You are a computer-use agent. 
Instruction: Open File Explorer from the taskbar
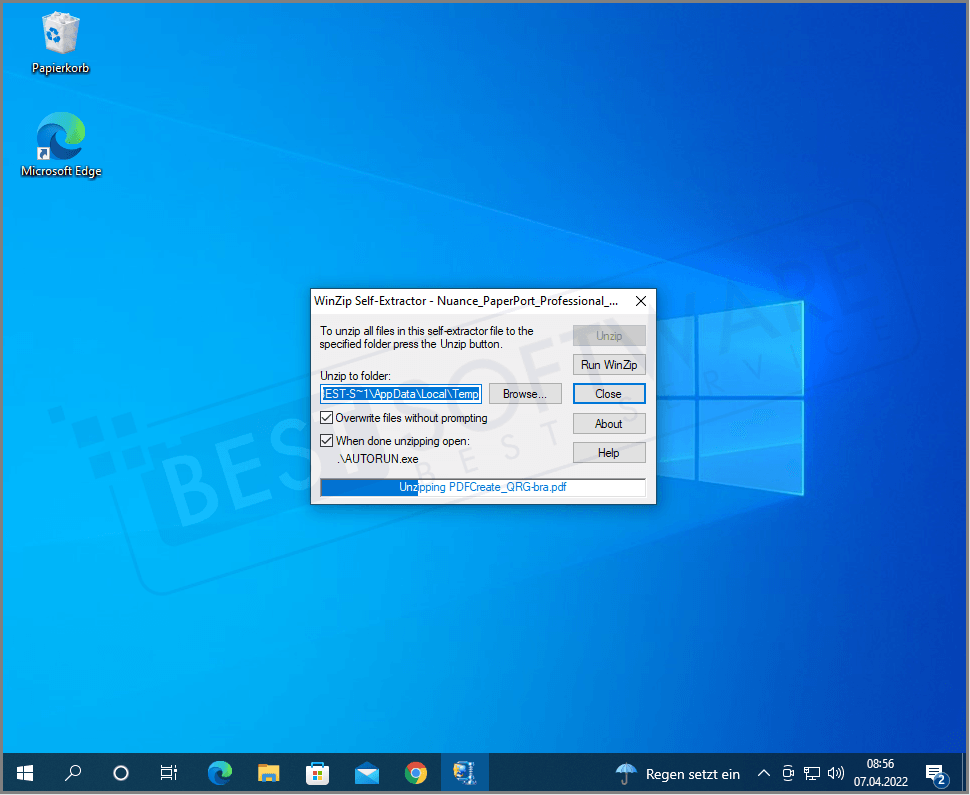[x=268, y=772]
